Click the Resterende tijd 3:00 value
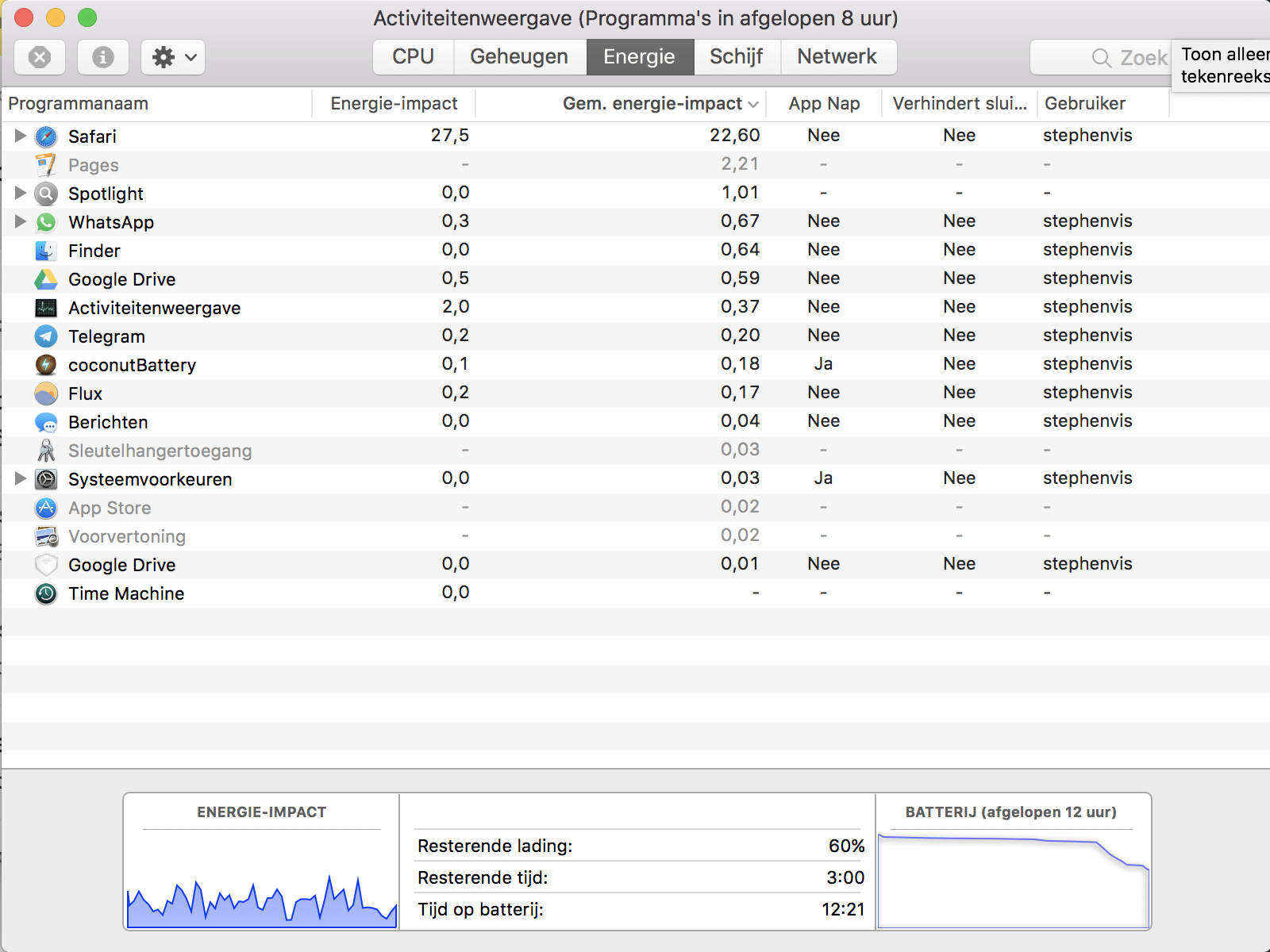This screenshot has width=1270, height=952. click(845, 877)
